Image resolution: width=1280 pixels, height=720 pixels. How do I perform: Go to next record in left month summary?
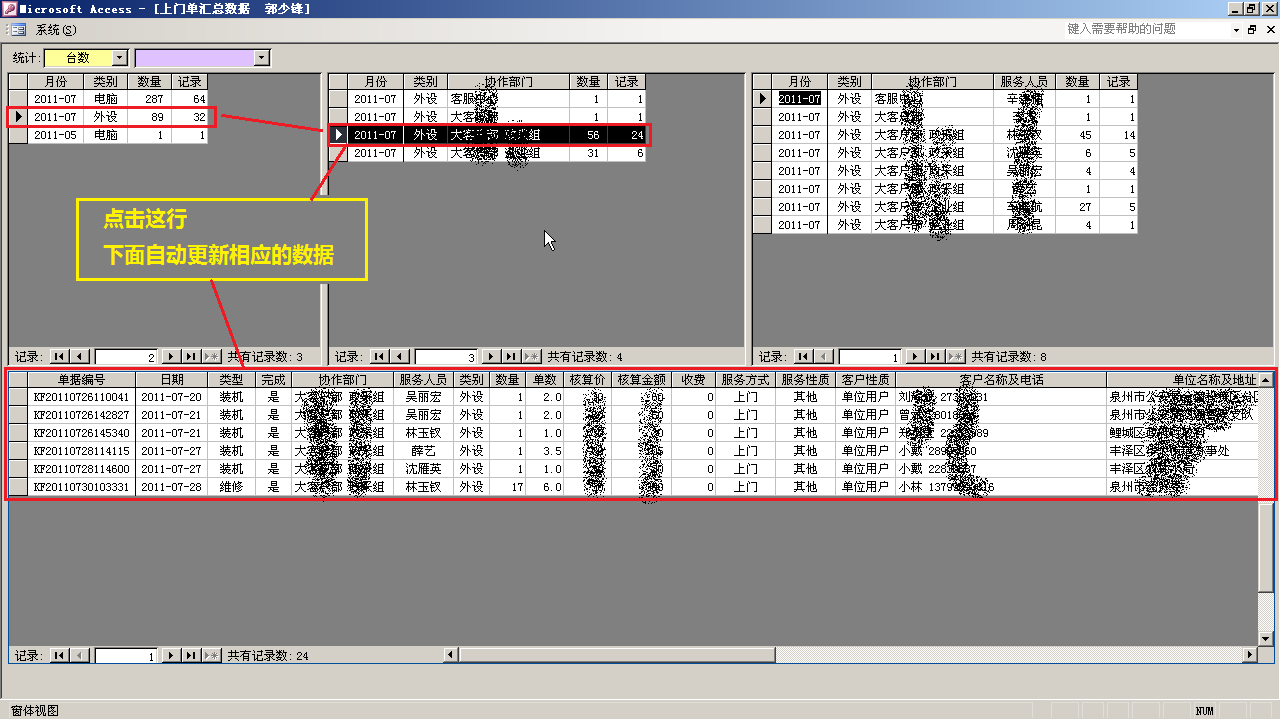click(170, 356)
